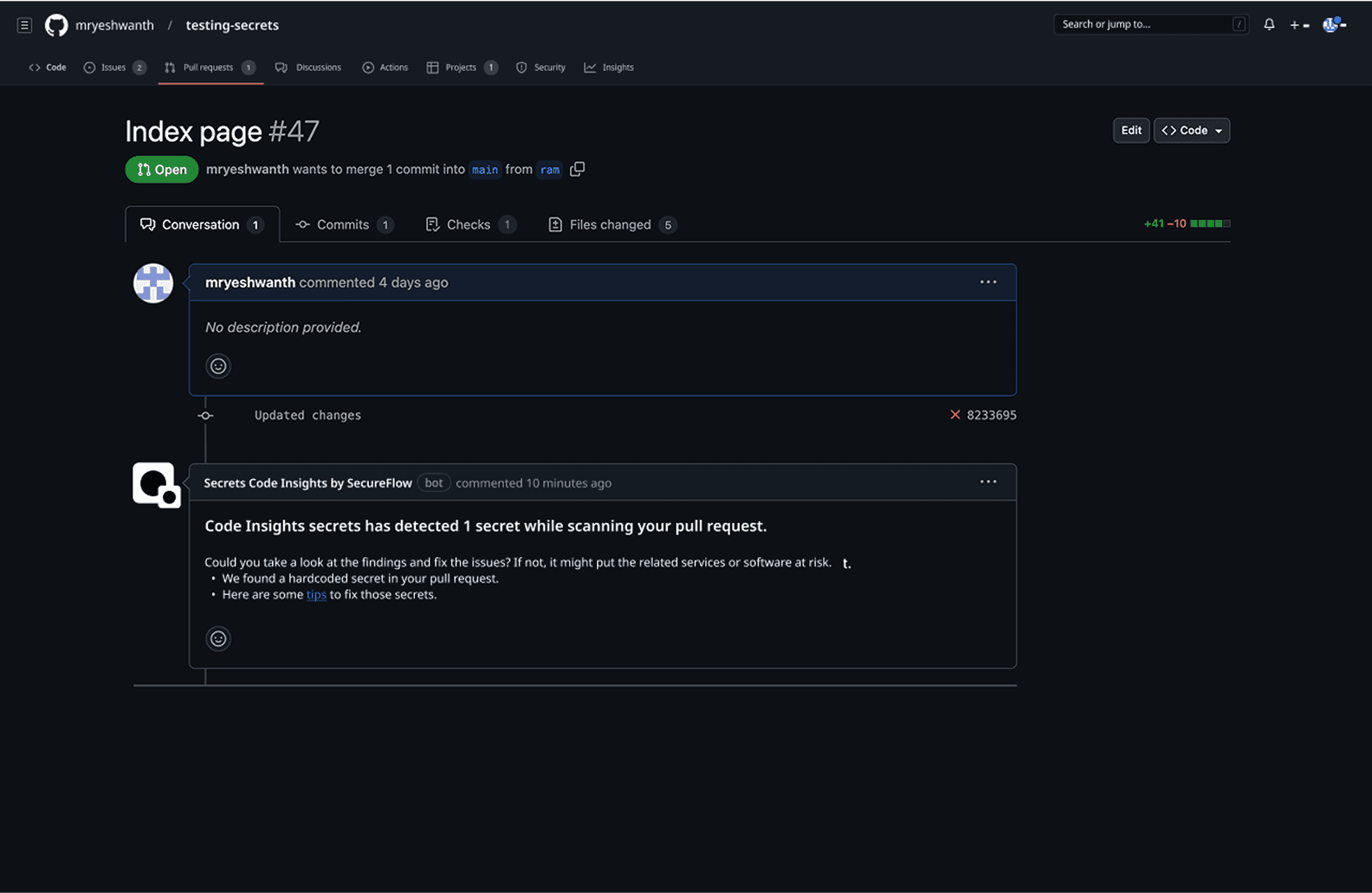Image resolution: width=1372 pixels, height=893 pixels.
Task: Open the Discussions tab
Action: 308,68
